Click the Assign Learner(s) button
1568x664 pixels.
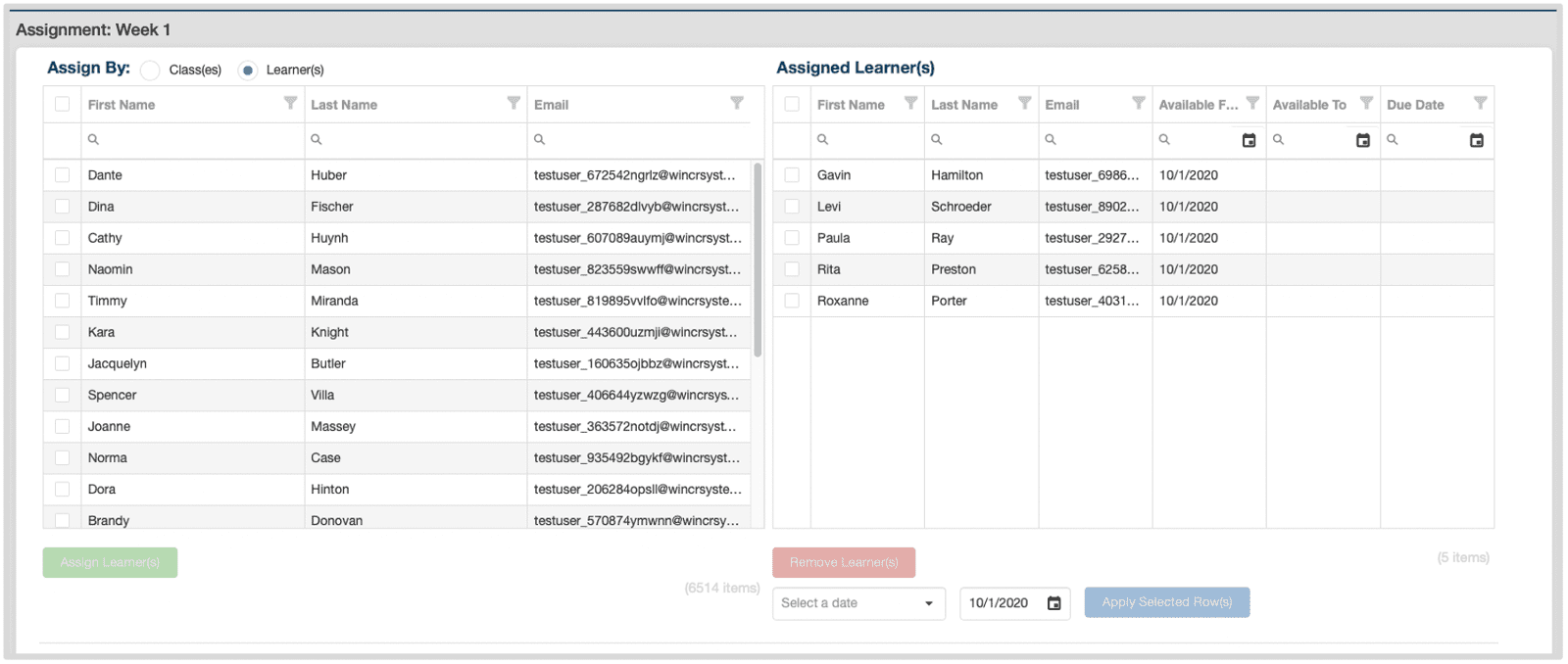[x=110, y=562]
